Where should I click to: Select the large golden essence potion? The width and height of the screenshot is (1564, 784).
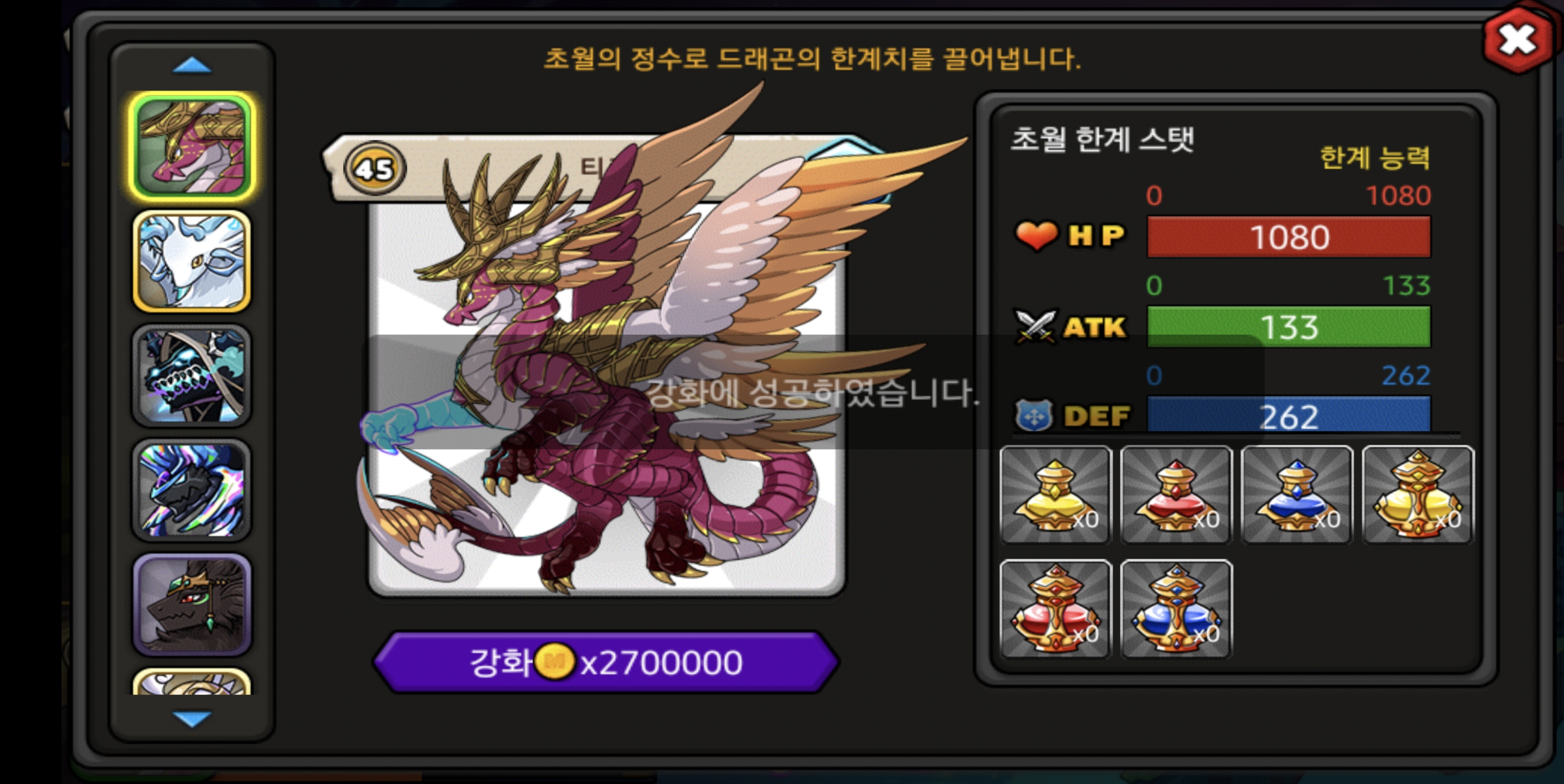pos(1418,494)
